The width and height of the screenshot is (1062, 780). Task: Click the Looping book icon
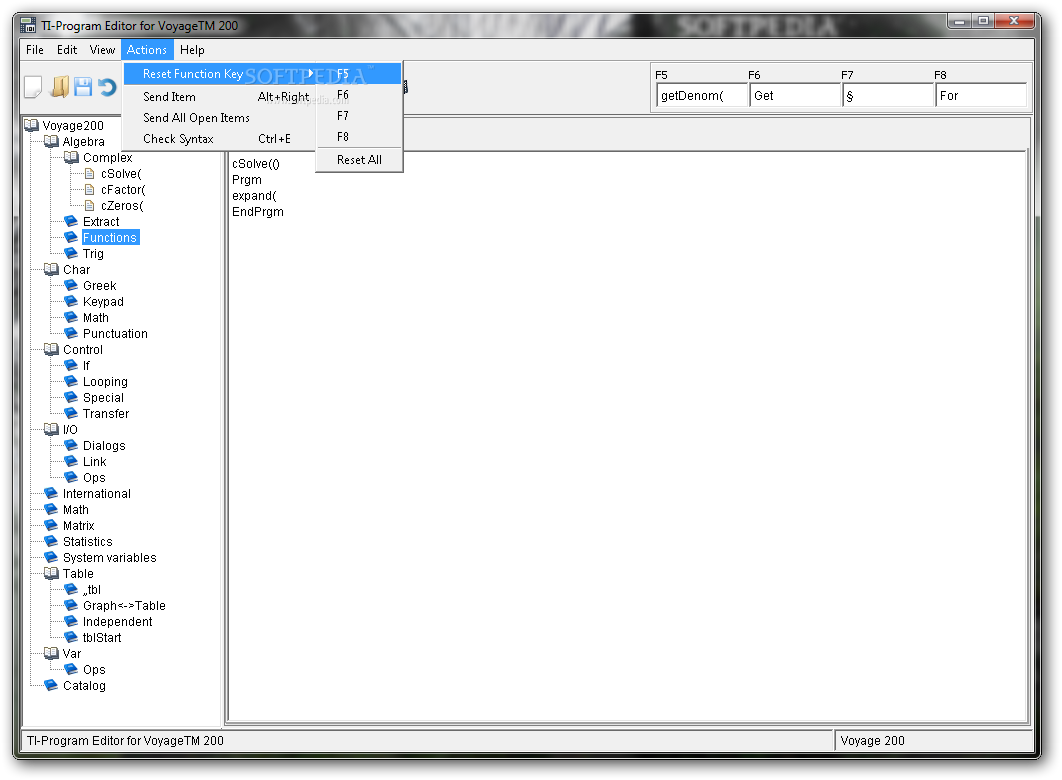click(x=70, y=381)
